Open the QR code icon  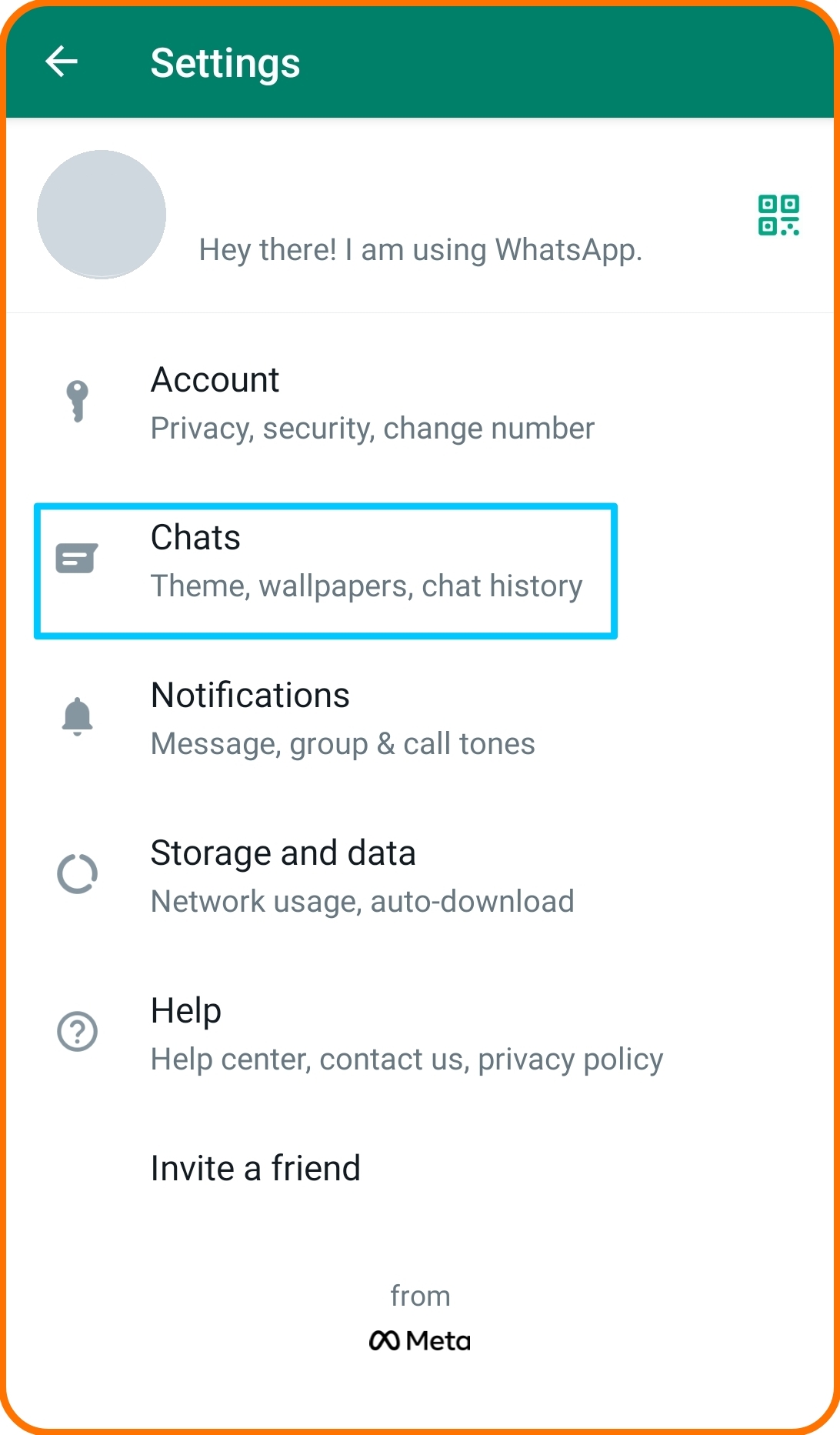point(778,215)
